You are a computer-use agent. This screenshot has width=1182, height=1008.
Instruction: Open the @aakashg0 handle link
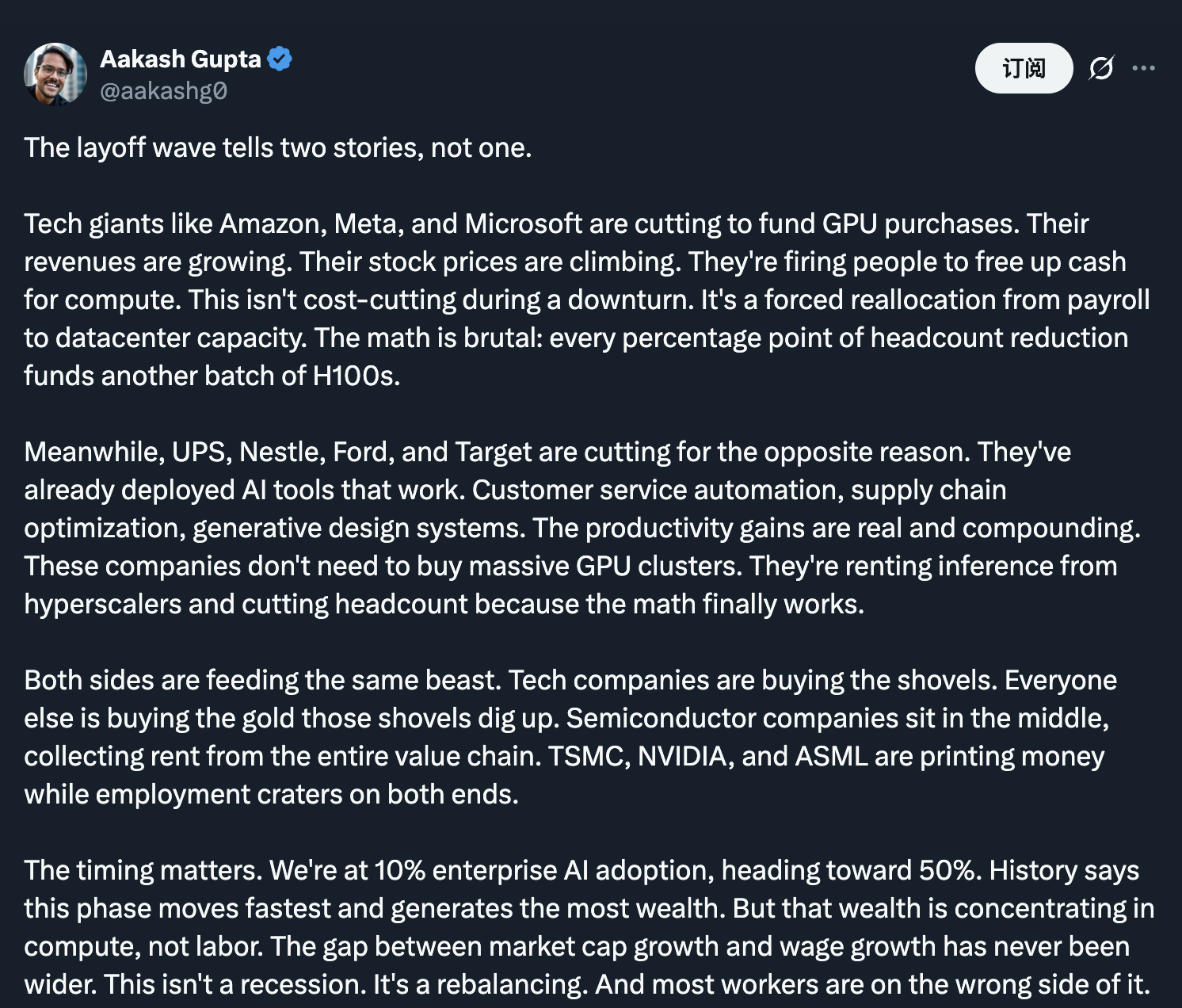tap(163, 92)
